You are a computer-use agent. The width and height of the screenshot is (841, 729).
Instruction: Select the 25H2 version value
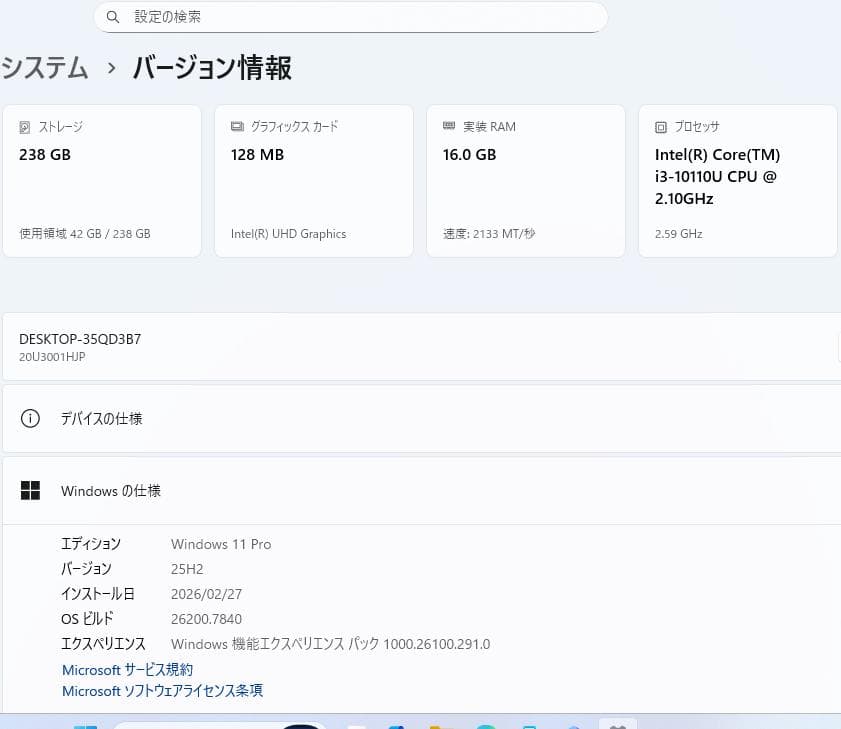187,569
